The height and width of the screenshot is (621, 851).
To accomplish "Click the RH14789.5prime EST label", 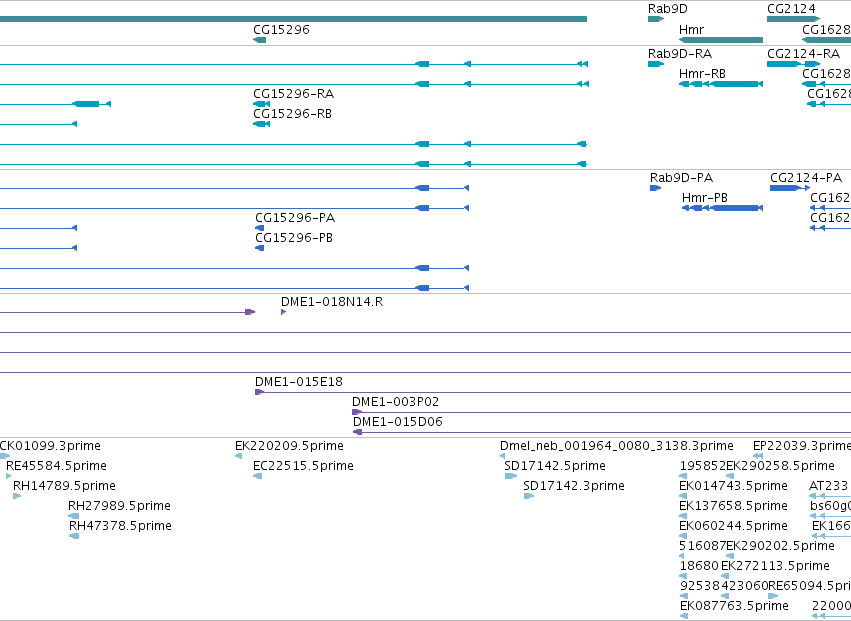I will pos(64,486).
